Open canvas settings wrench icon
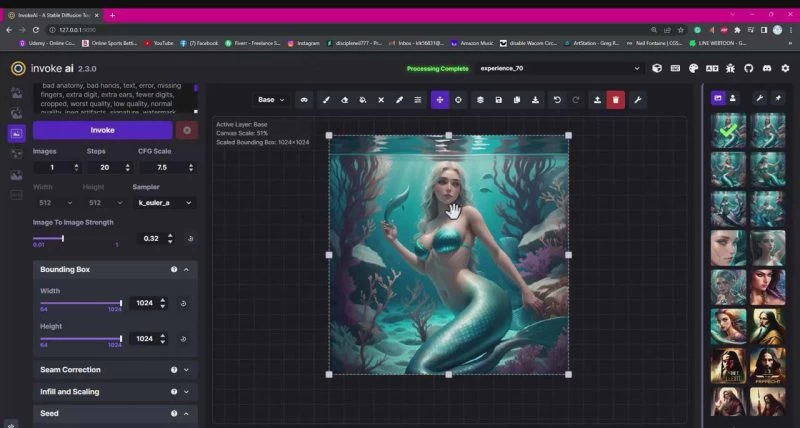800x428 pixels. [x=637, y=100]
